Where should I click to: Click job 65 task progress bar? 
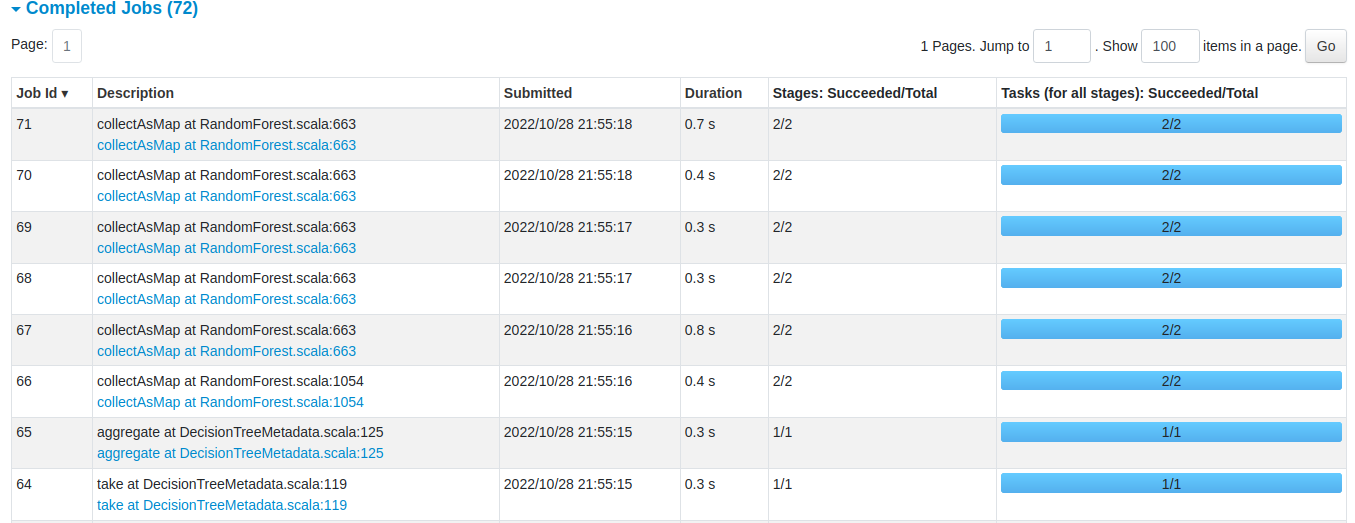click(x=1171, y=432)
